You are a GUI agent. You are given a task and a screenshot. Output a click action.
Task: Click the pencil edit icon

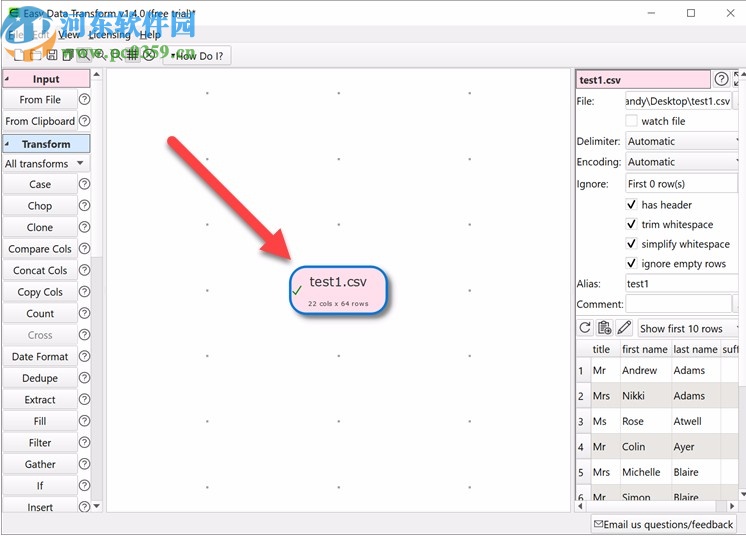(624, 328)
